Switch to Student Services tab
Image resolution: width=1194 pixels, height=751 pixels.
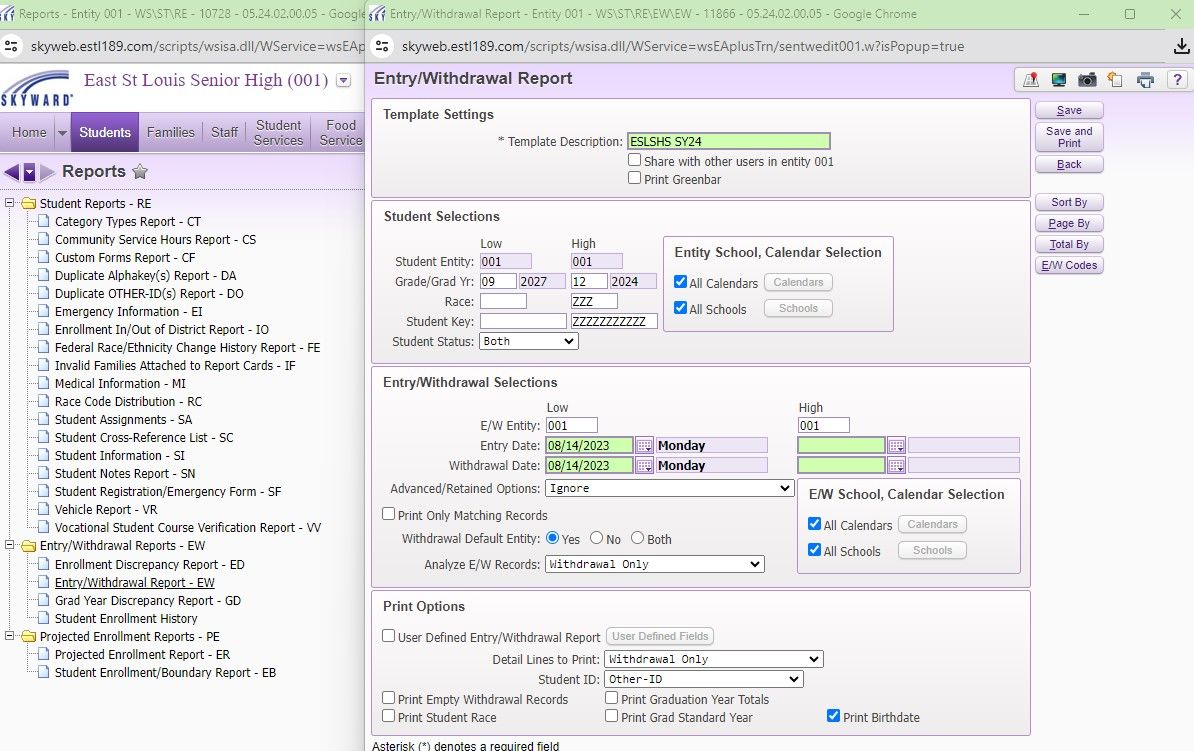pyautogui.click(x=278, y=132)
